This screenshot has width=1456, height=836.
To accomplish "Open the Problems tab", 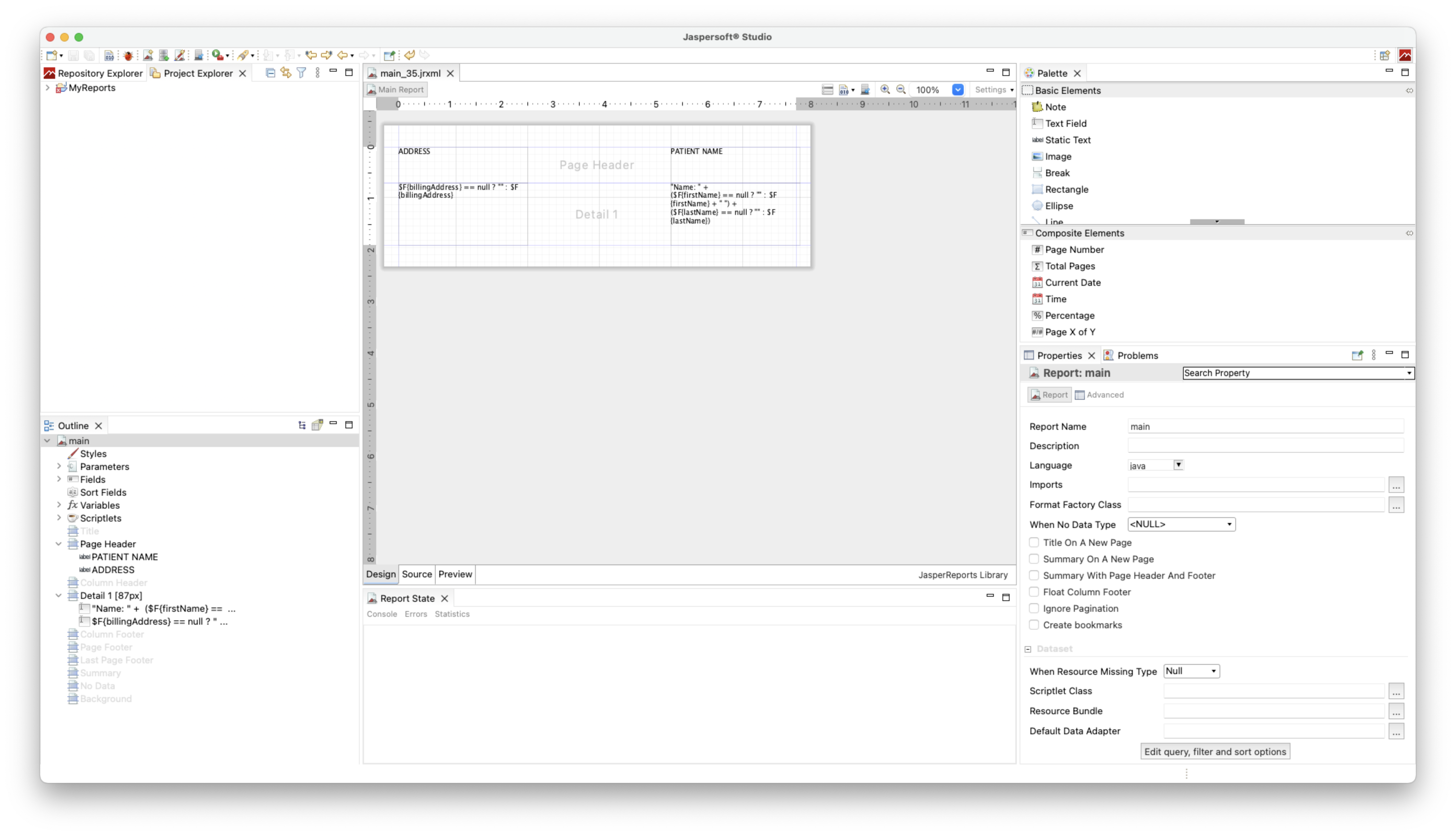I will (1137, 355).
